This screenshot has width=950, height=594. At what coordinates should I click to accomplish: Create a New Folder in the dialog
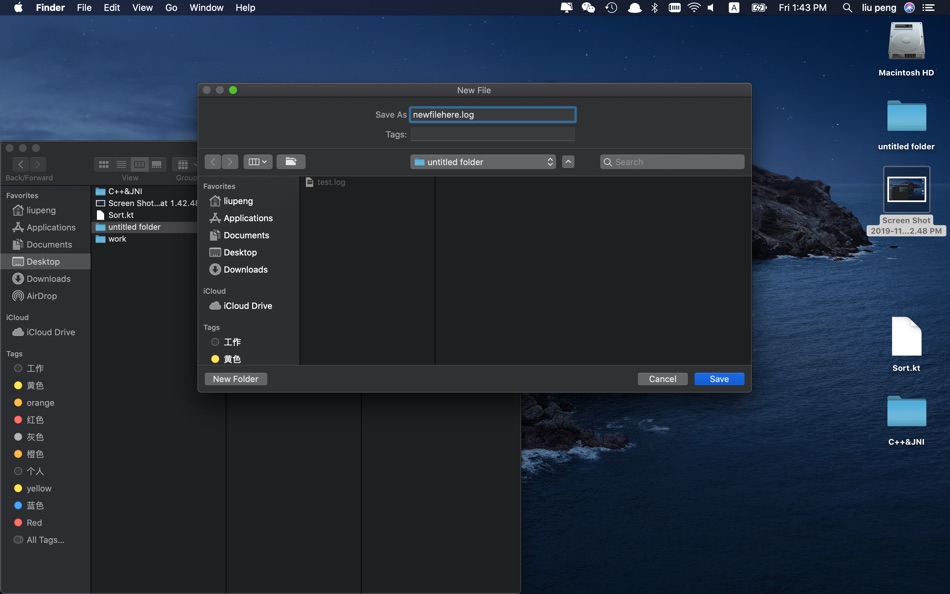[x=236, y=379]
